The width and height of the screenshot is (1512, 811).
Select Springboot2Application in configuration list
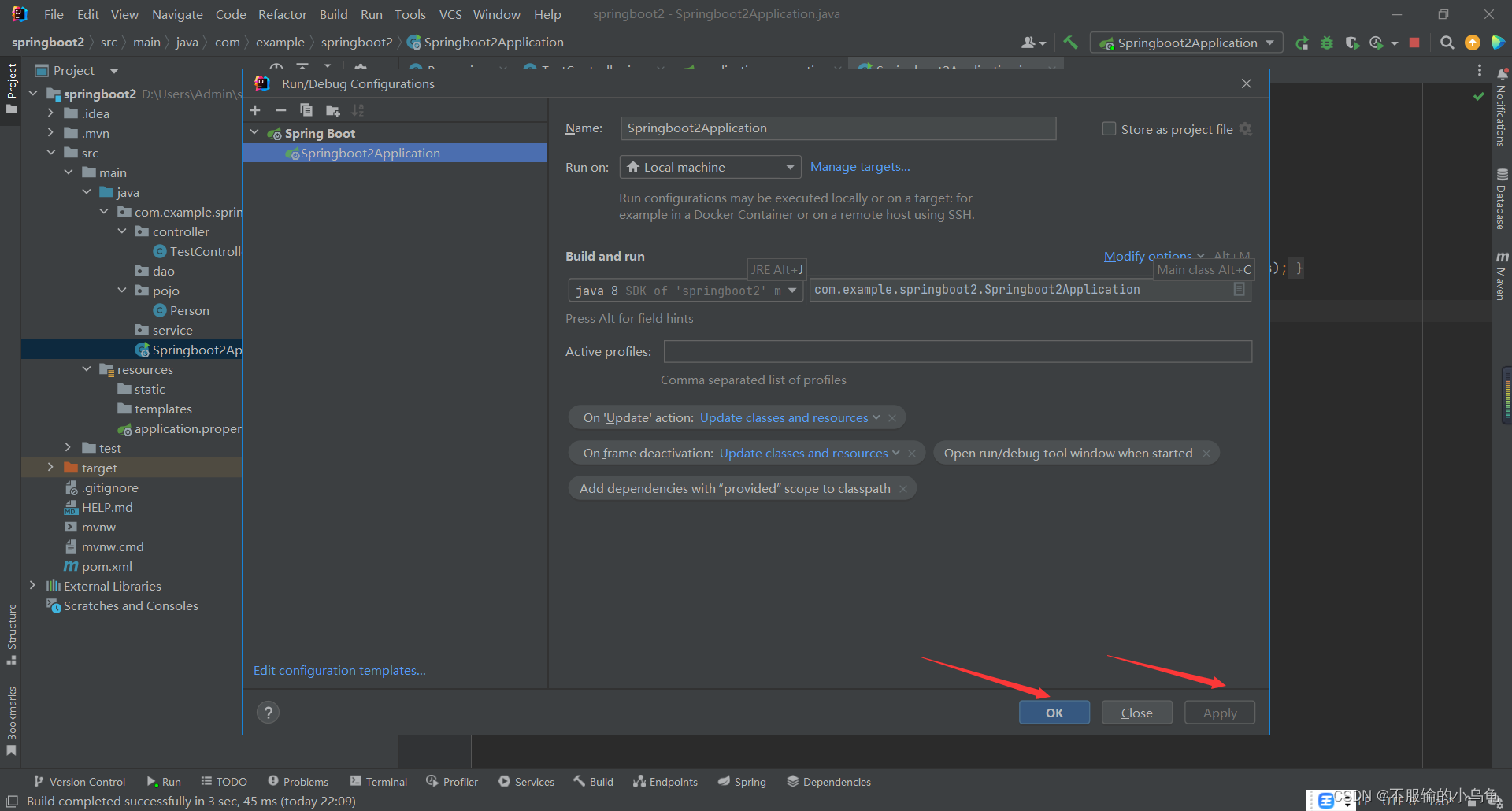[x=395, y=153]
